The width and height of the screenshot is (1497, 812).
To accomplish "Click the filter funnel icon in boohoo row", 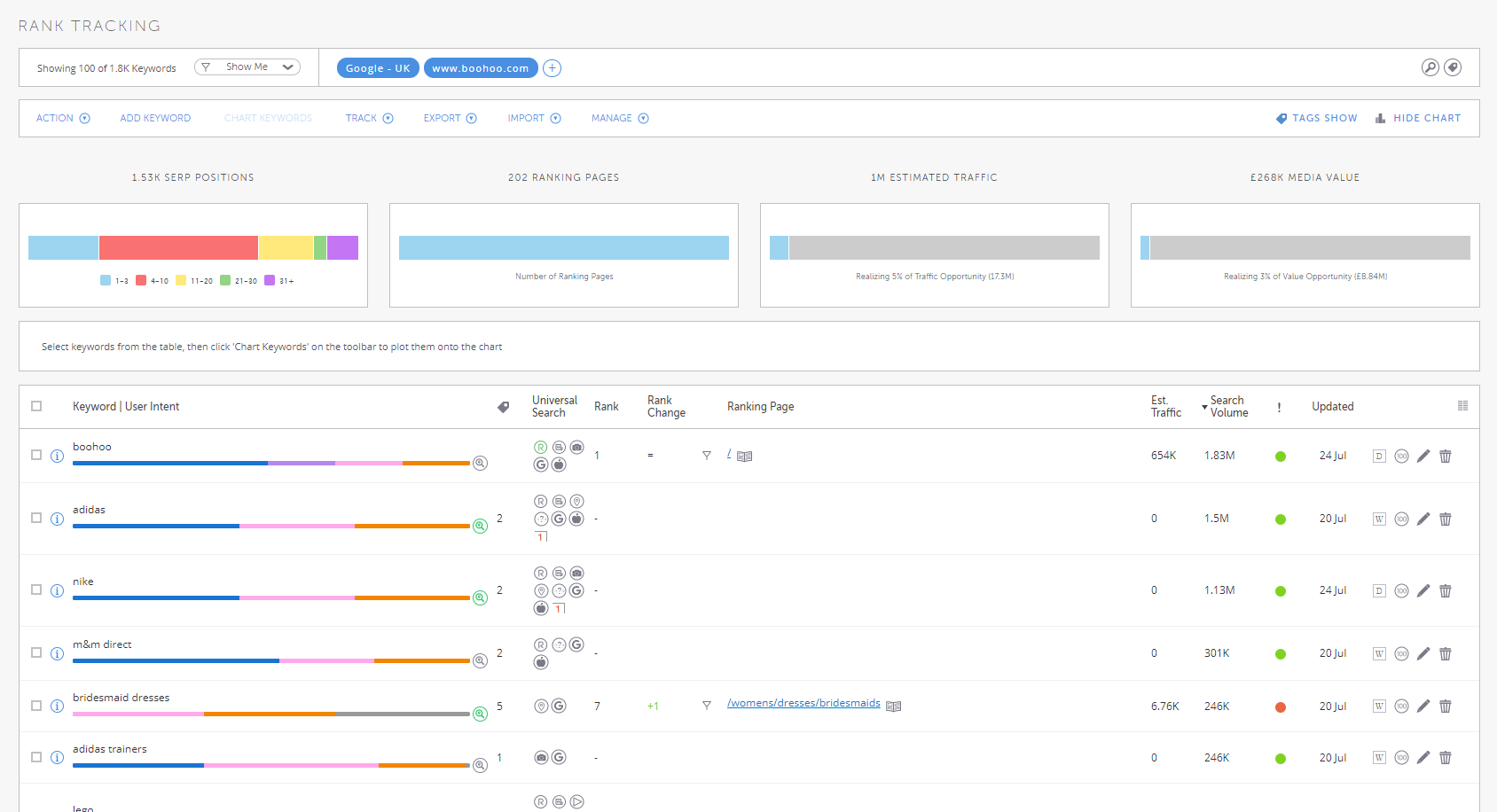I will (x=707, y=456).
